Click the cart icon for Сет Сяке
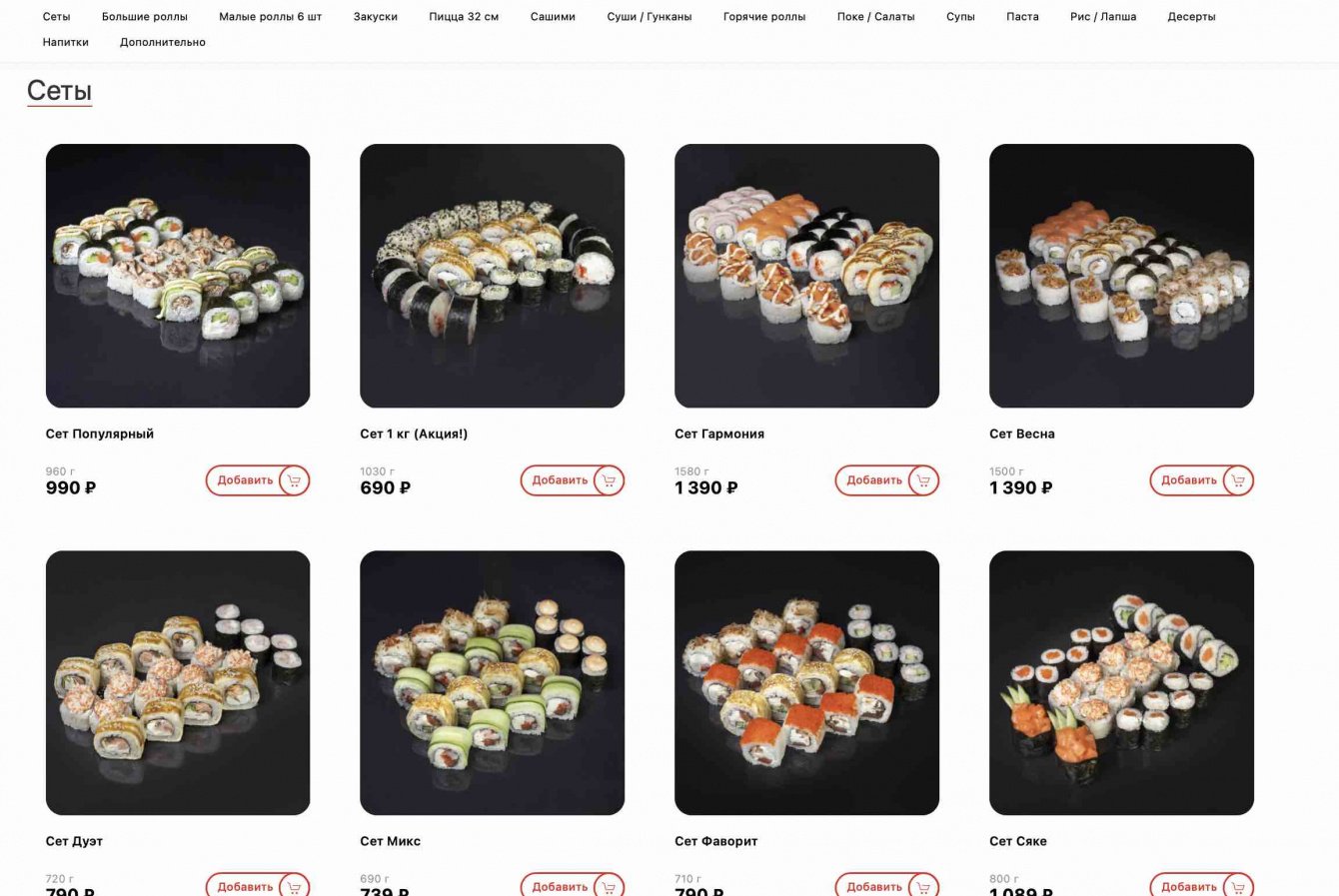Image resolution: width=1339 pixels, height=896 pixels. [1238, 886]
